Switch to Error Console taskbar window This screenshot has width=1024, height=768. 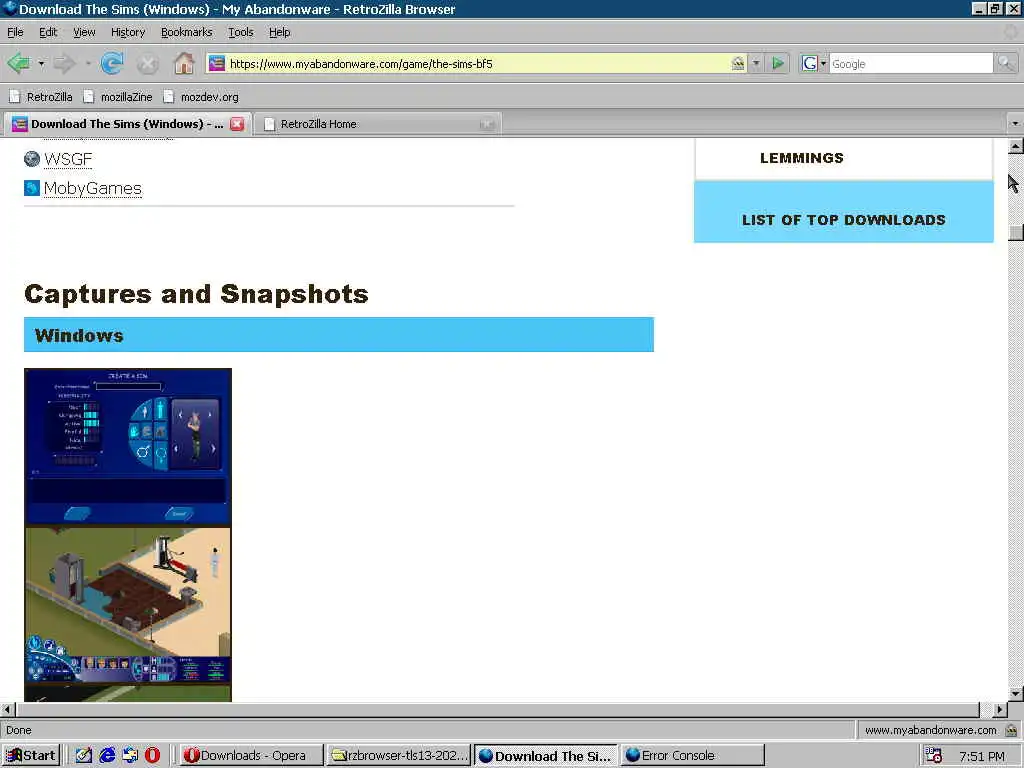tap(692, 755)
